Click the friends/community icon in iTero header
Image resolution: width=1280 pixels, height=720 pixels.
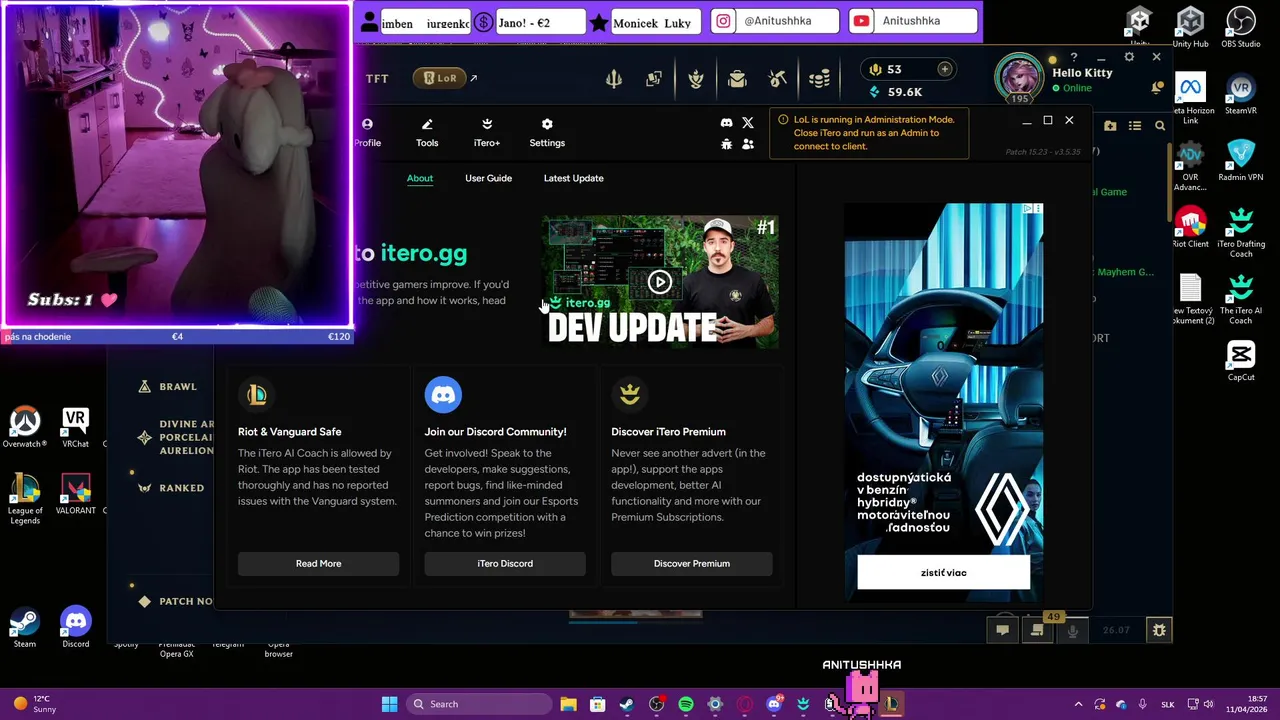pyautogui.click(x=748, y=144)
